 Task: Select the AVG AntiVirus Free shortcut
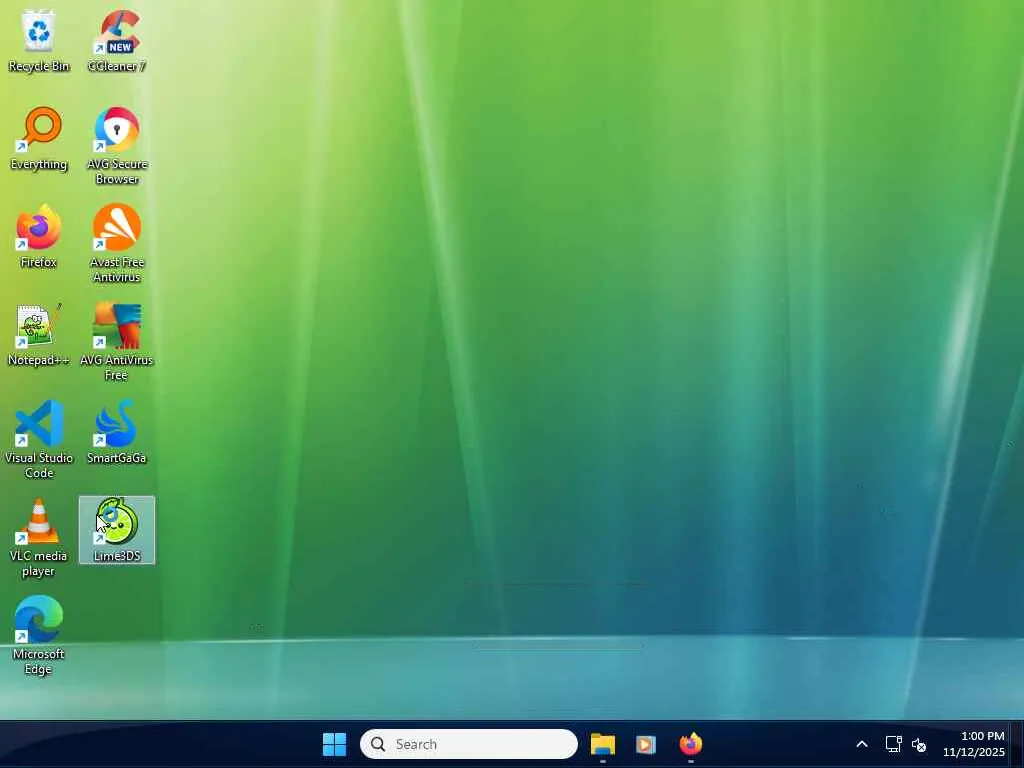pyautogui.click(x=117, y=342)
